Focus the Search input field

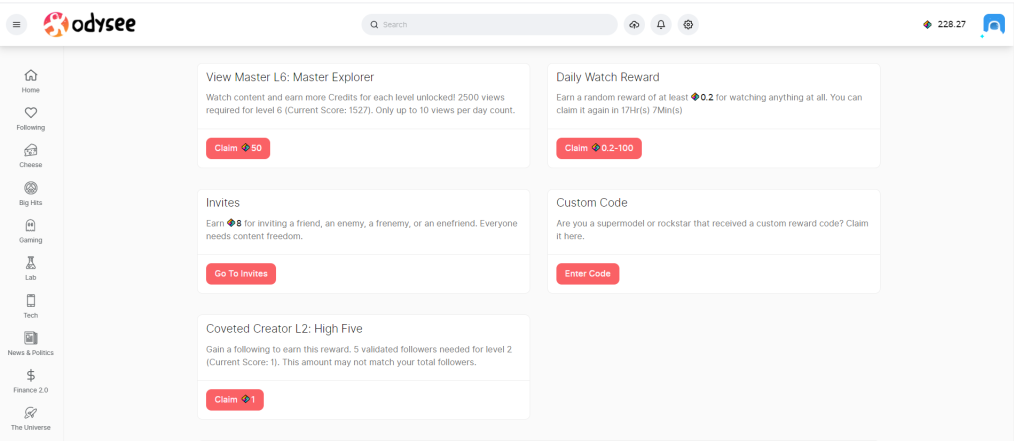click(490, 25)
